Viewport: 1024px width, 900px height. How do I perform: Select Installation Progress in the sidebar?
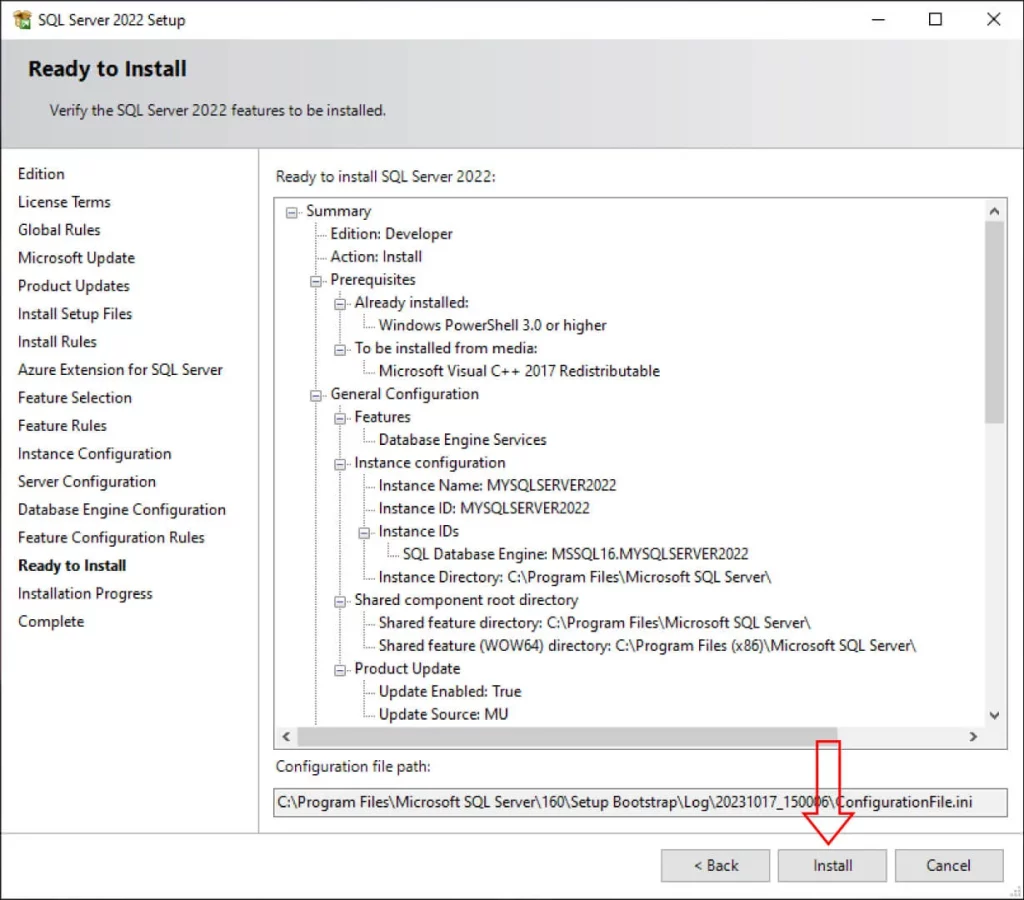pyautogui.click(x=85, y=593)
